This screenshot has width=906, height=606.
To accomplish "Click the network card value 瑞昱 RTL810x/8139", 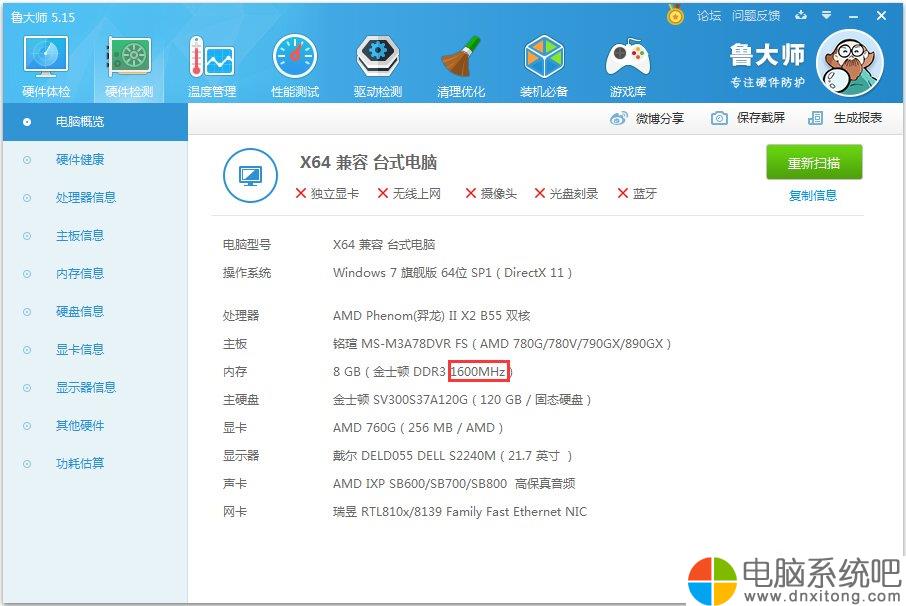I will (x=460, y=512).
